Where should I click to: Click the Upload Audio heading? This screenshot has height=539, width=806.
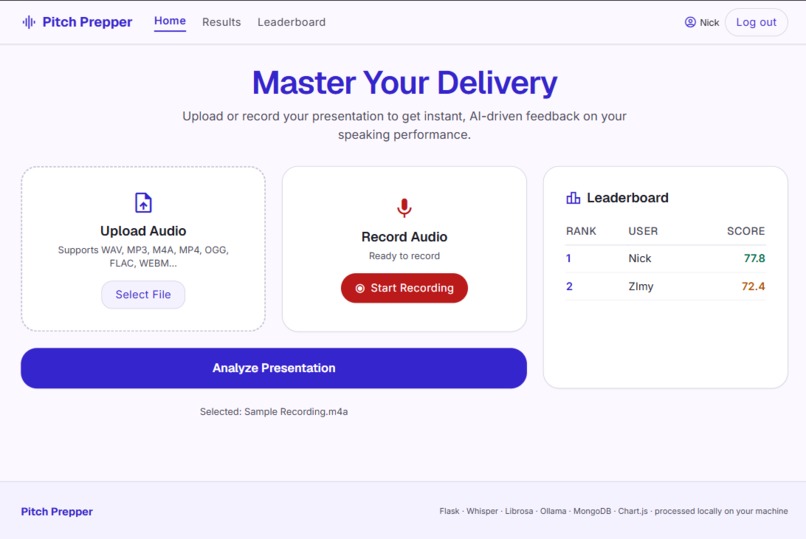point(143,231)
